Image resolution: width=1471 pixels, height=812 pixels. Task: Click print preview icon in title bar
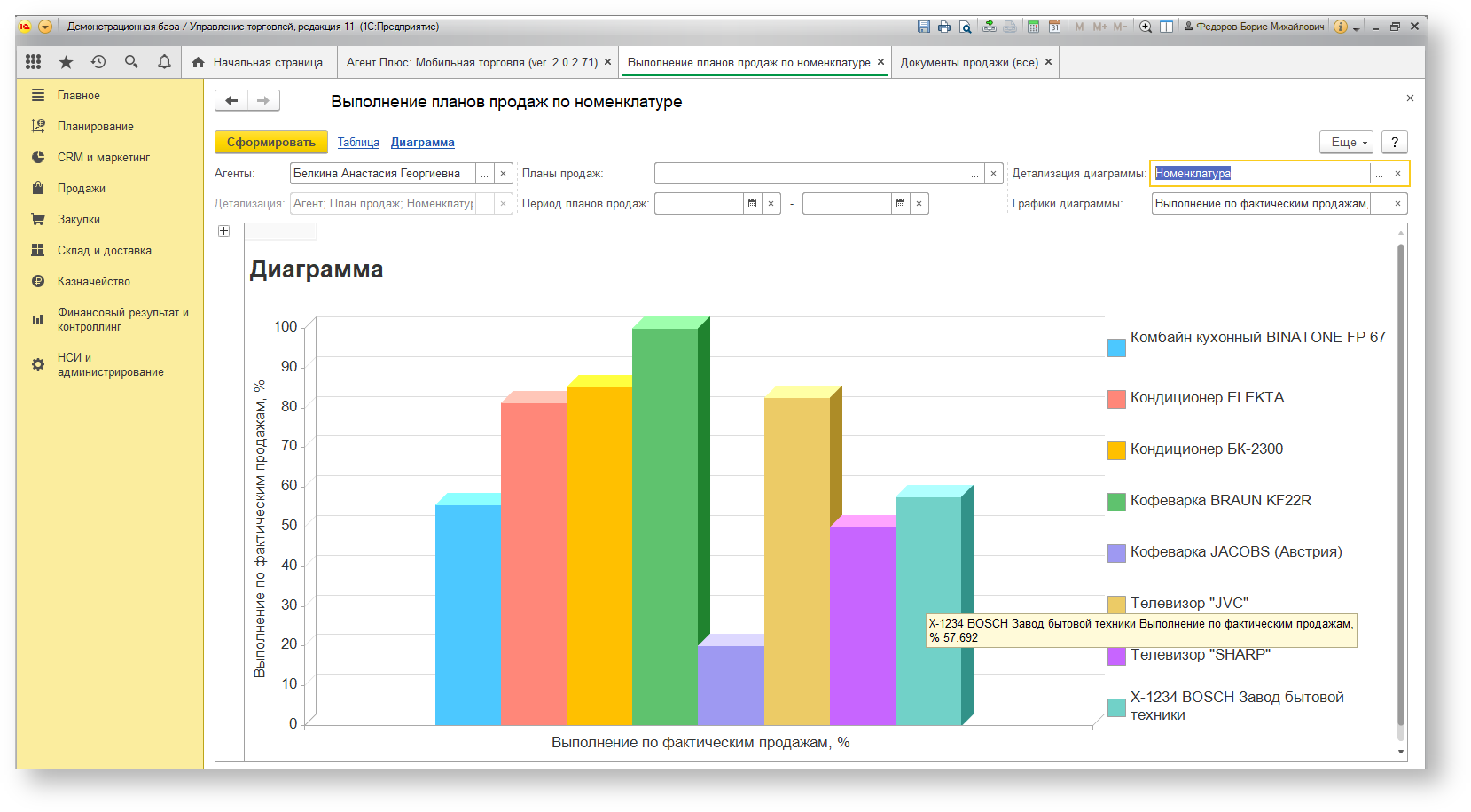click(966, 27)
